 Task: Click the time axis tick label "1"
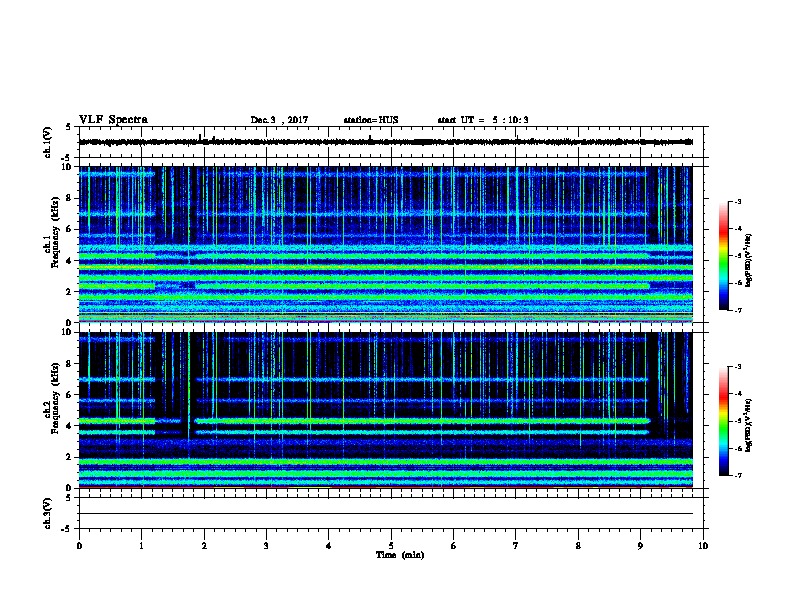click(141, 546)
